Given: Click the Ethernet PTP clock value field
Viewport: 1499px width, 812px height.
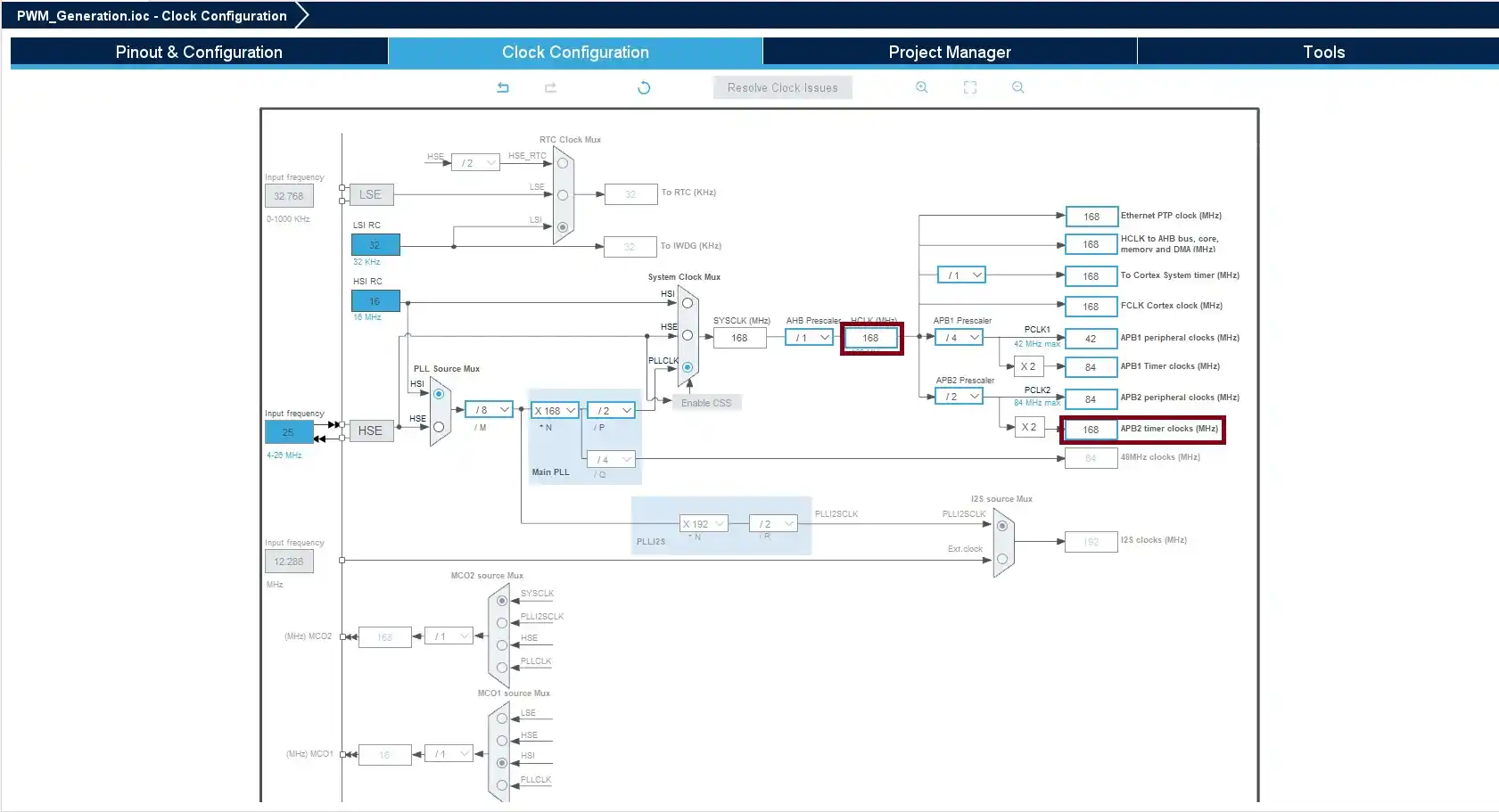Looking at the screenshot, I should pyautogui.click(x=1091, y=217).
